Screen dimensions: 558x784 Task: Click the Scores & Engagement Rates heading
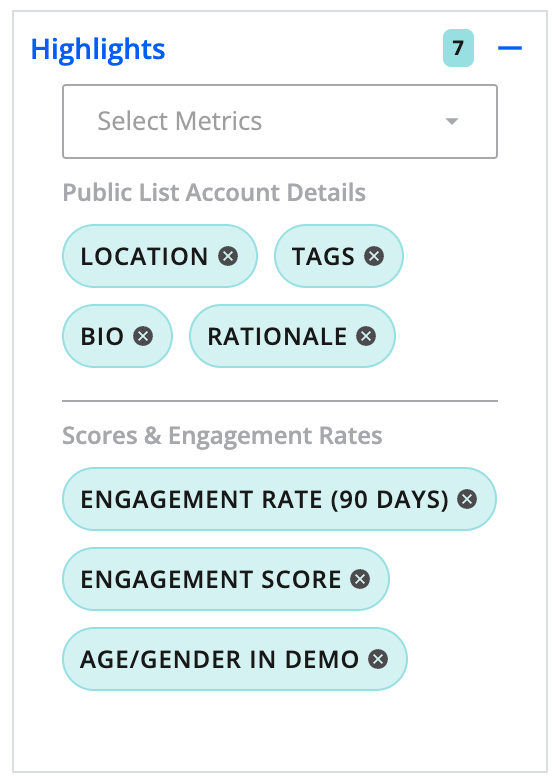click(222, 436)
